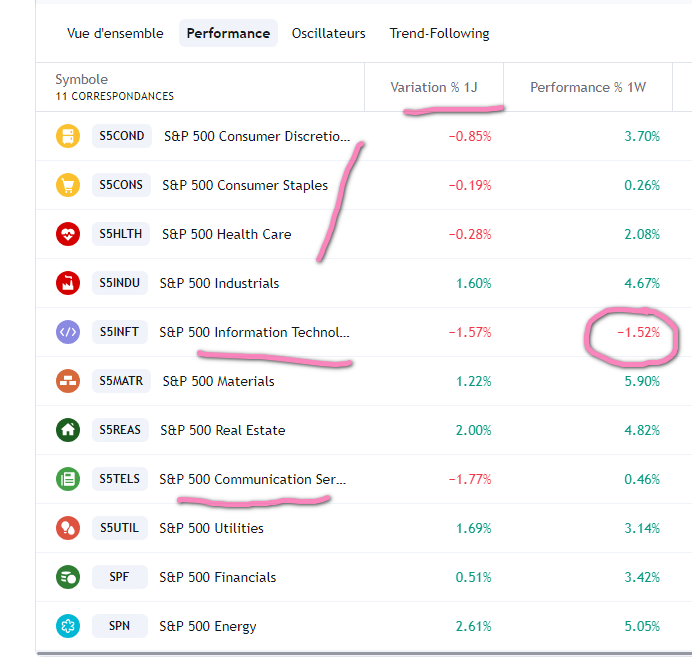Image resolution: width=692 pixels, height=664 pixels.
Task: Select the Trend-Following tab
Action: point(439,33)
